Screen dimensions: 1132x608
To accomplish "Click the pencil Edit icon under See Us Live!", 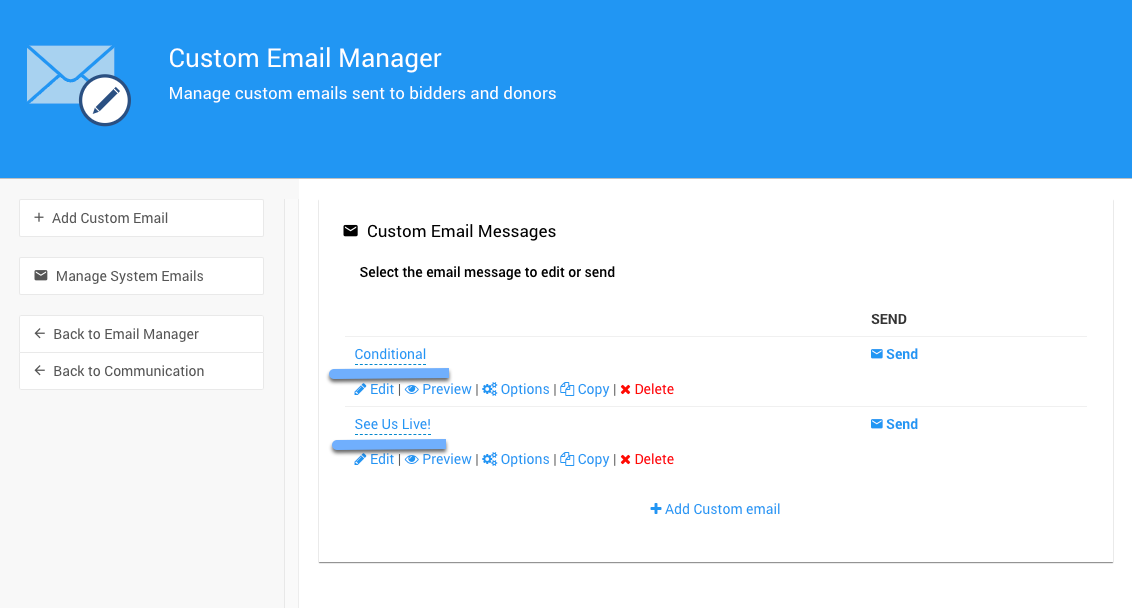I will 360,459.
